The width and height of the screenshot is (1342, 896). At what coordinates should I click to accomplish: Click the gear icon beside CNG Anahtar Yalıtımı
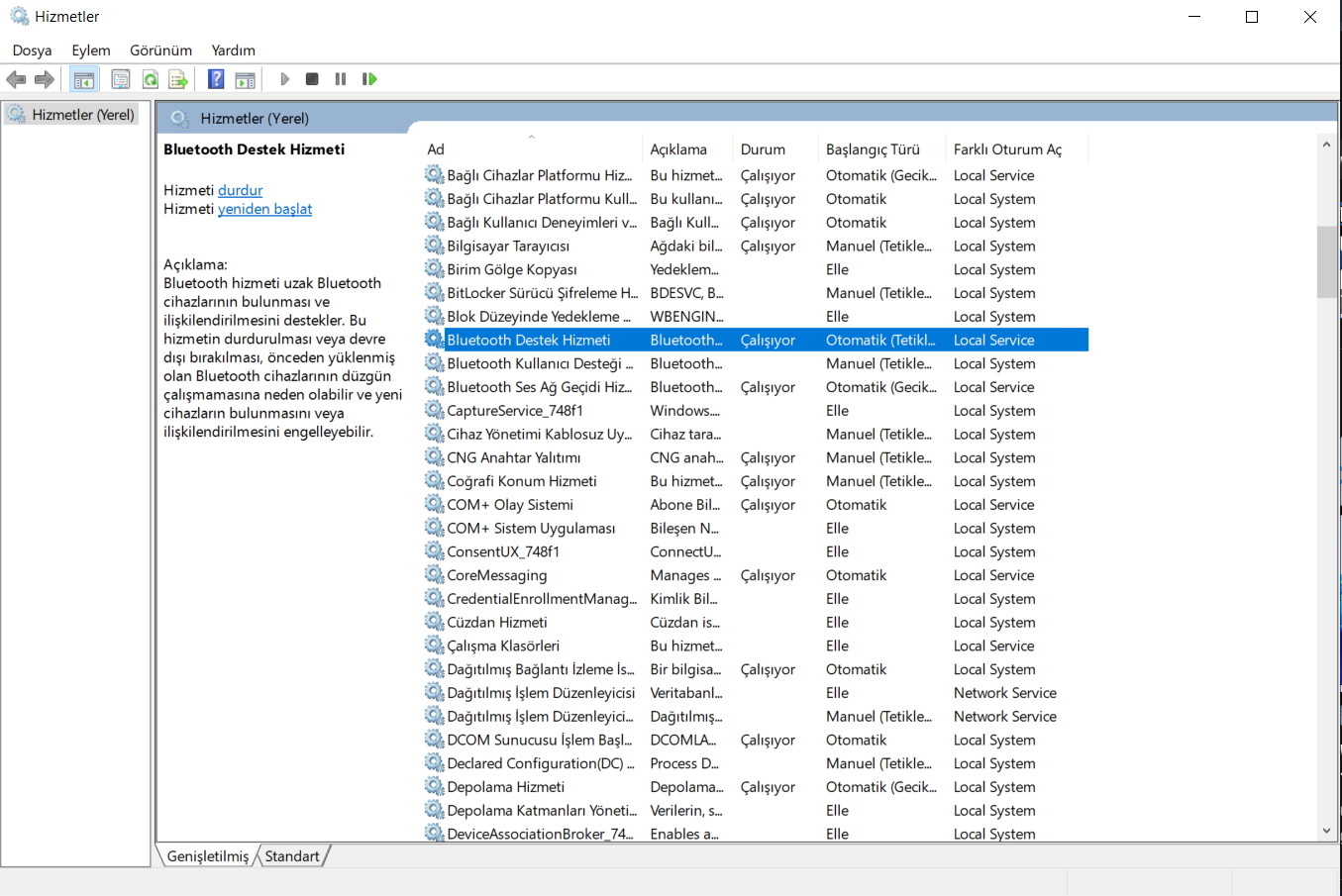coord(434,457)
